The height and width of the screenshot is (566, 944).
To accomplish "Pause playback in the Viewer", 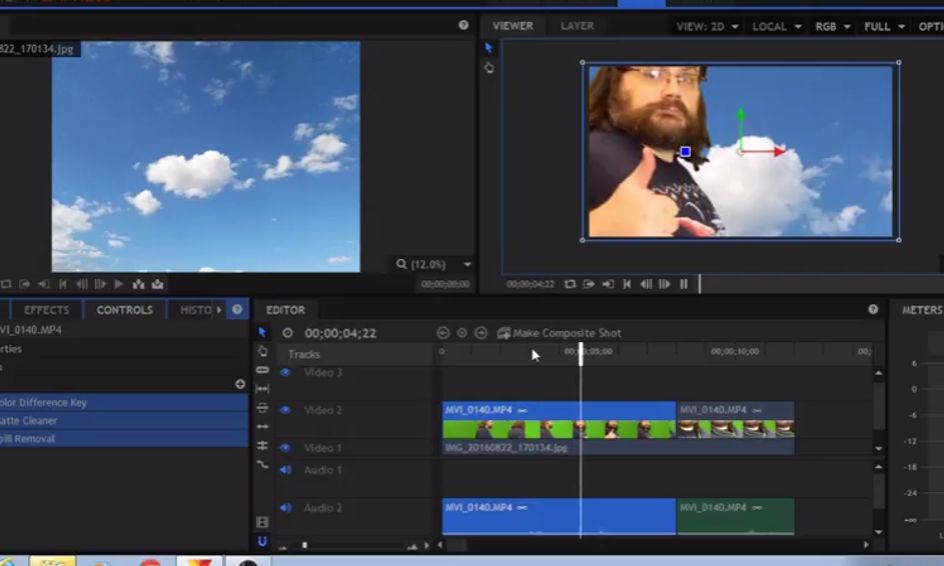I will (x=684, y=284).
